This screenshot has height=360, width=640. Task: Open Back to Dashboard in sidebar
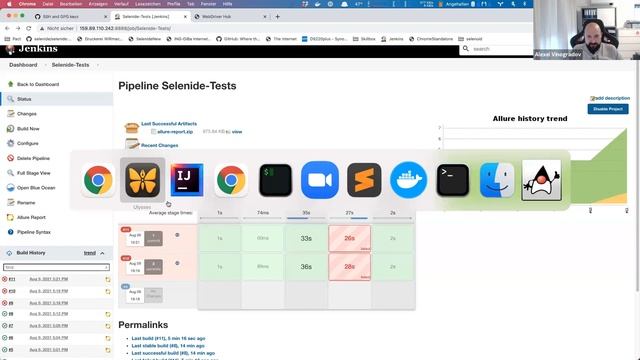[x=38, y=84]
